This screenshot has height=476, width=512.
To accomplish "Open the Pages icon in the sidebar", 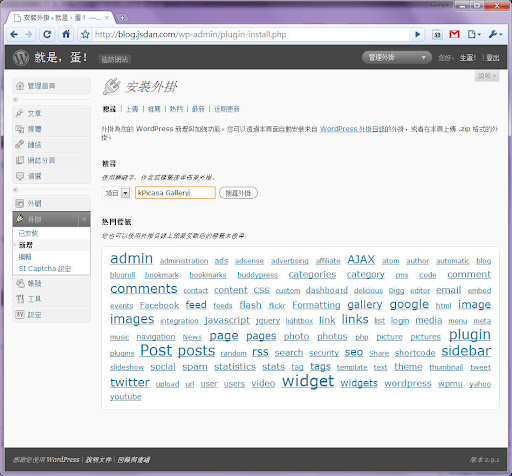I will pos(20,160).
